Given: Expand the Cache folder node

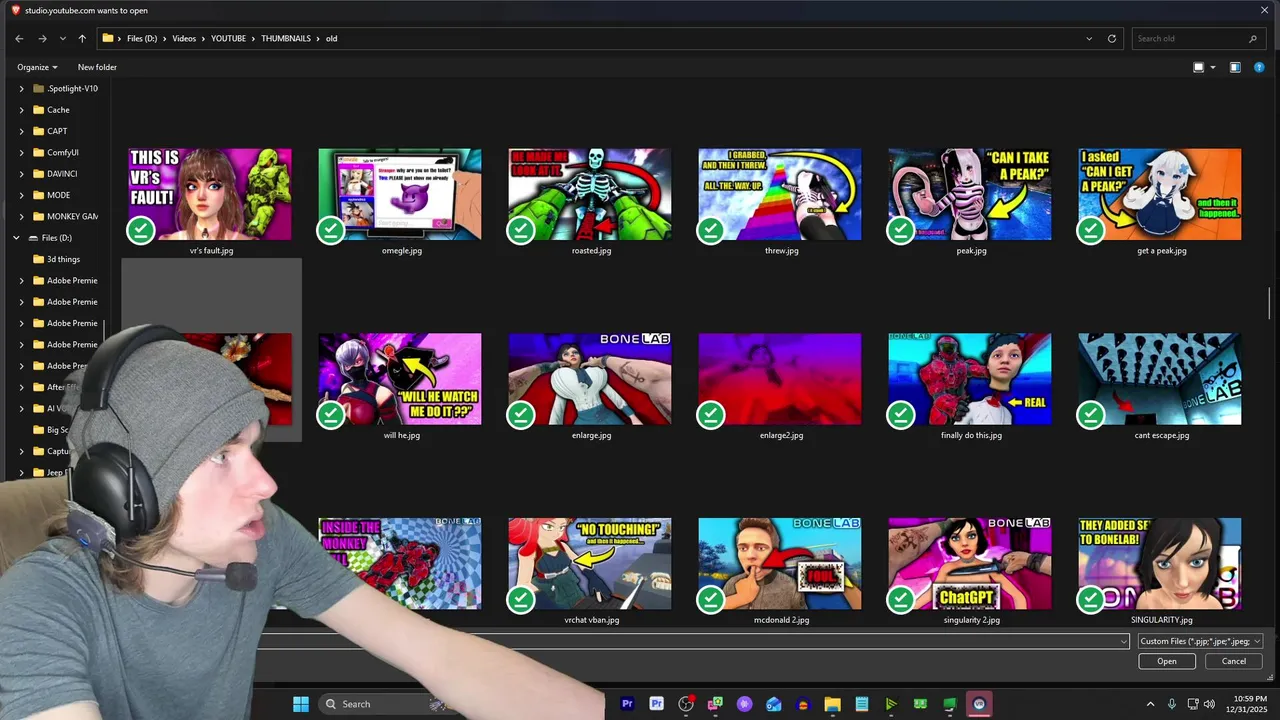Looking at the screenshot, I should pyautogui.click(x=22, y=110).
